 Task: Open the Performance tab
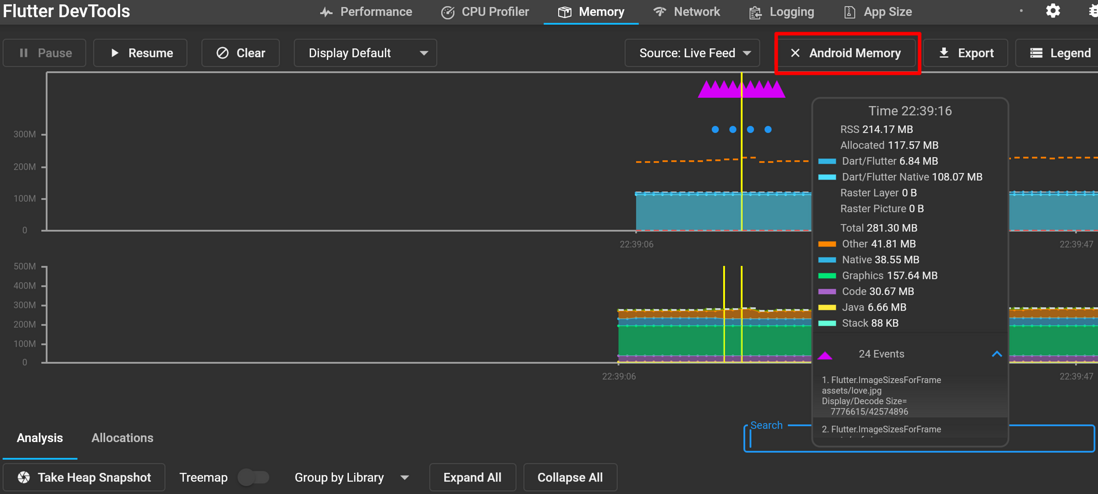(366, 12)
